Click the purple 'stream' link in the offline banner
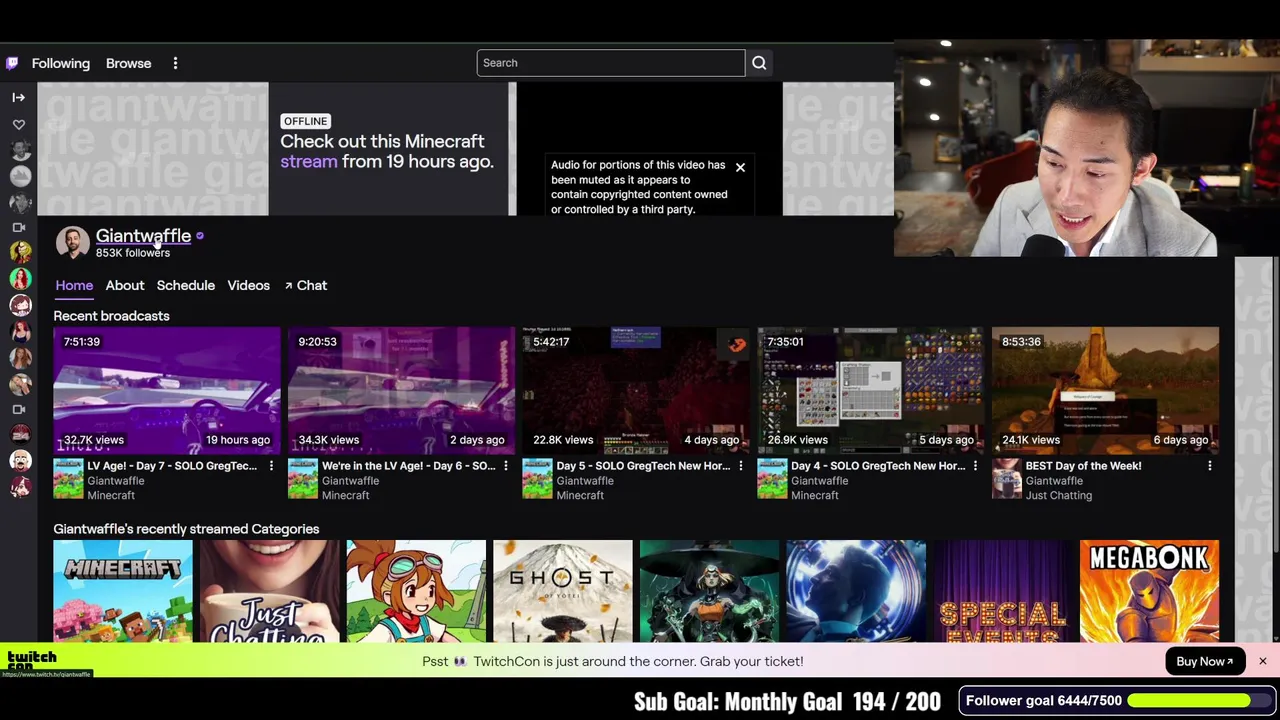 click(309, 161)
